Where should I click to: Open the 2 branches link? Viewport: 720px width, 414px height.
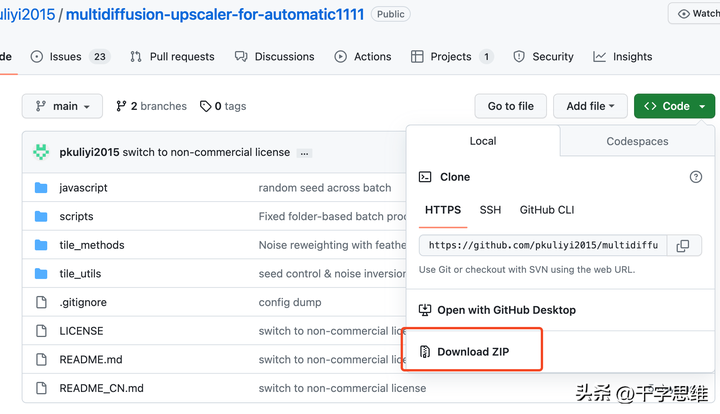click(x=152, y=106)
